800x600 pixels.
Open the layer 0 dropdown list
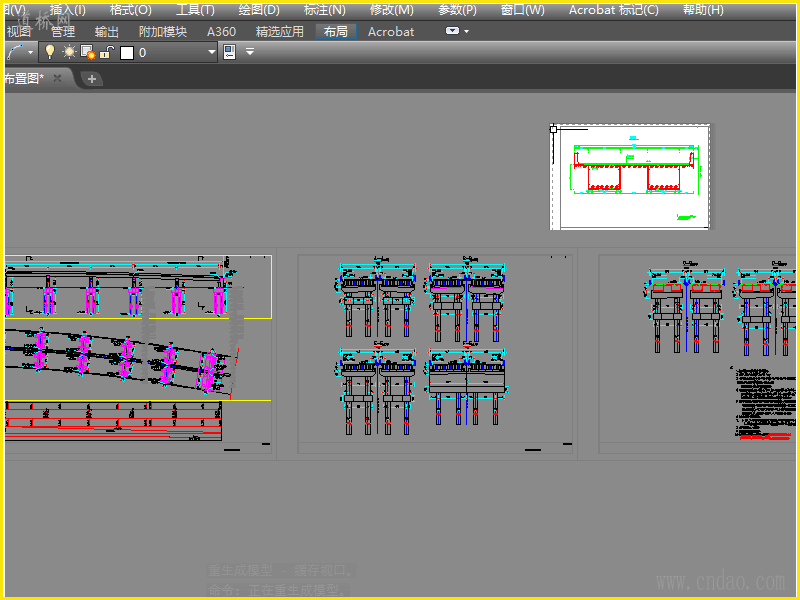(x=211, y=52)
